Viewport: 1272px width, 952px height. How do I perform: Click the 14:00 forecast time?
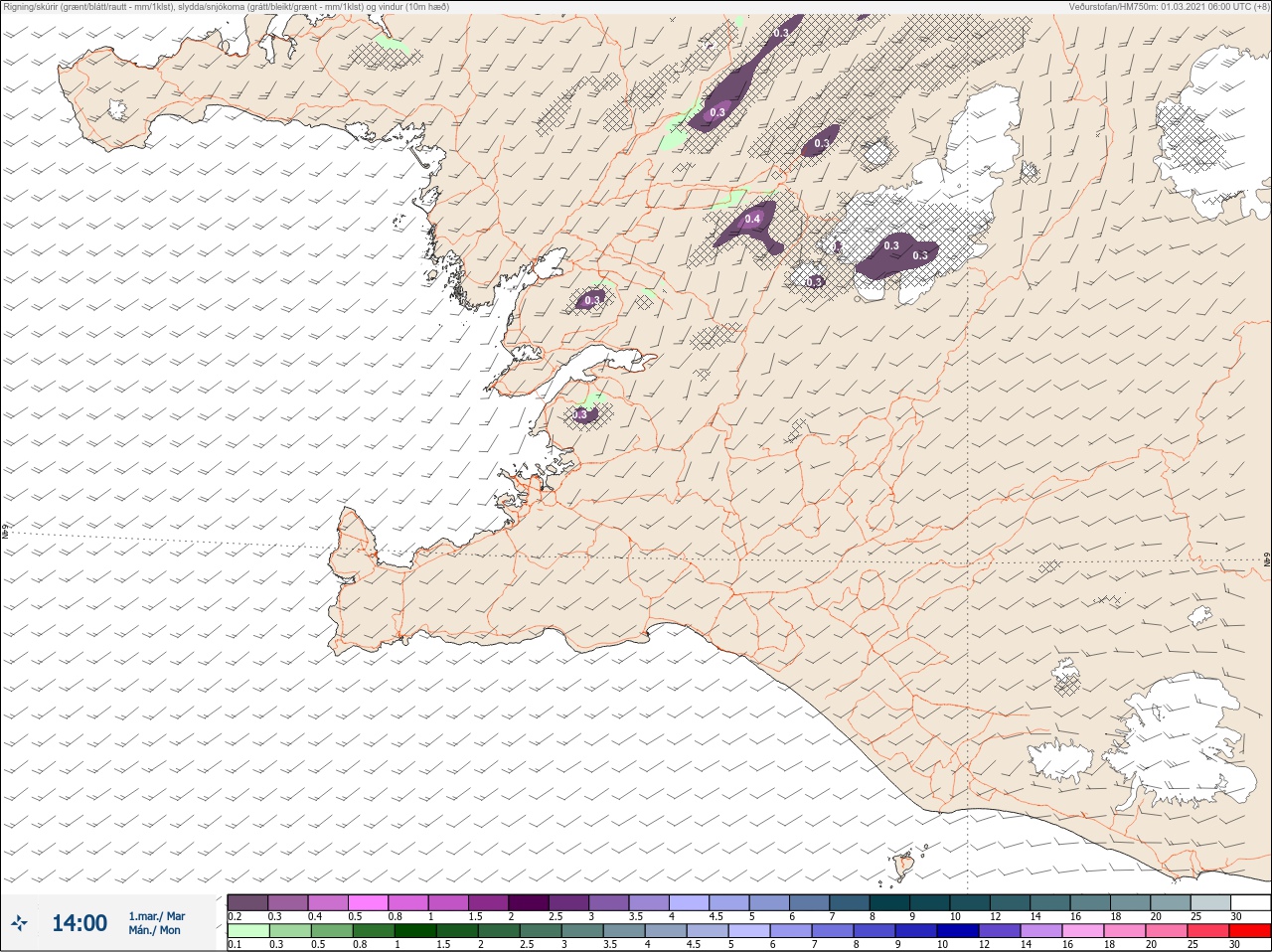pyautogui.click(x=79, y=923)
